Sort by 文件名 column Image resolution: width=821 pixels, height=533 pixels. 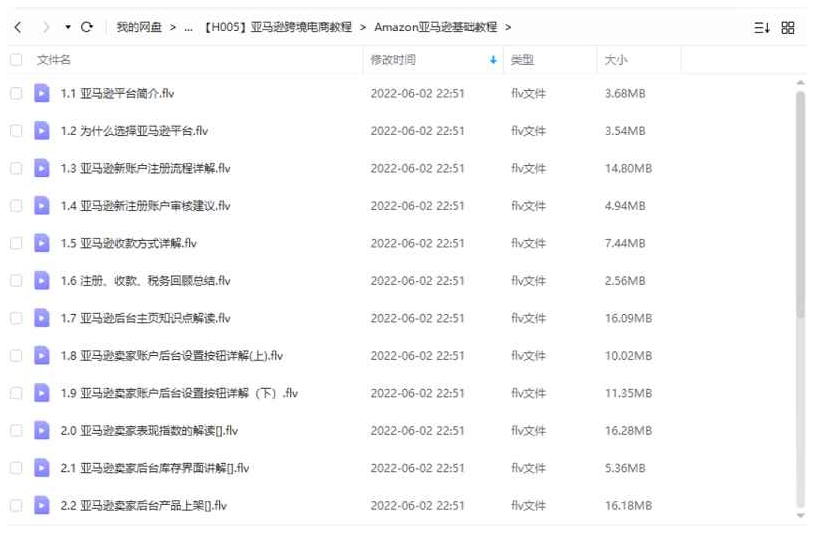tap(53, 60)
